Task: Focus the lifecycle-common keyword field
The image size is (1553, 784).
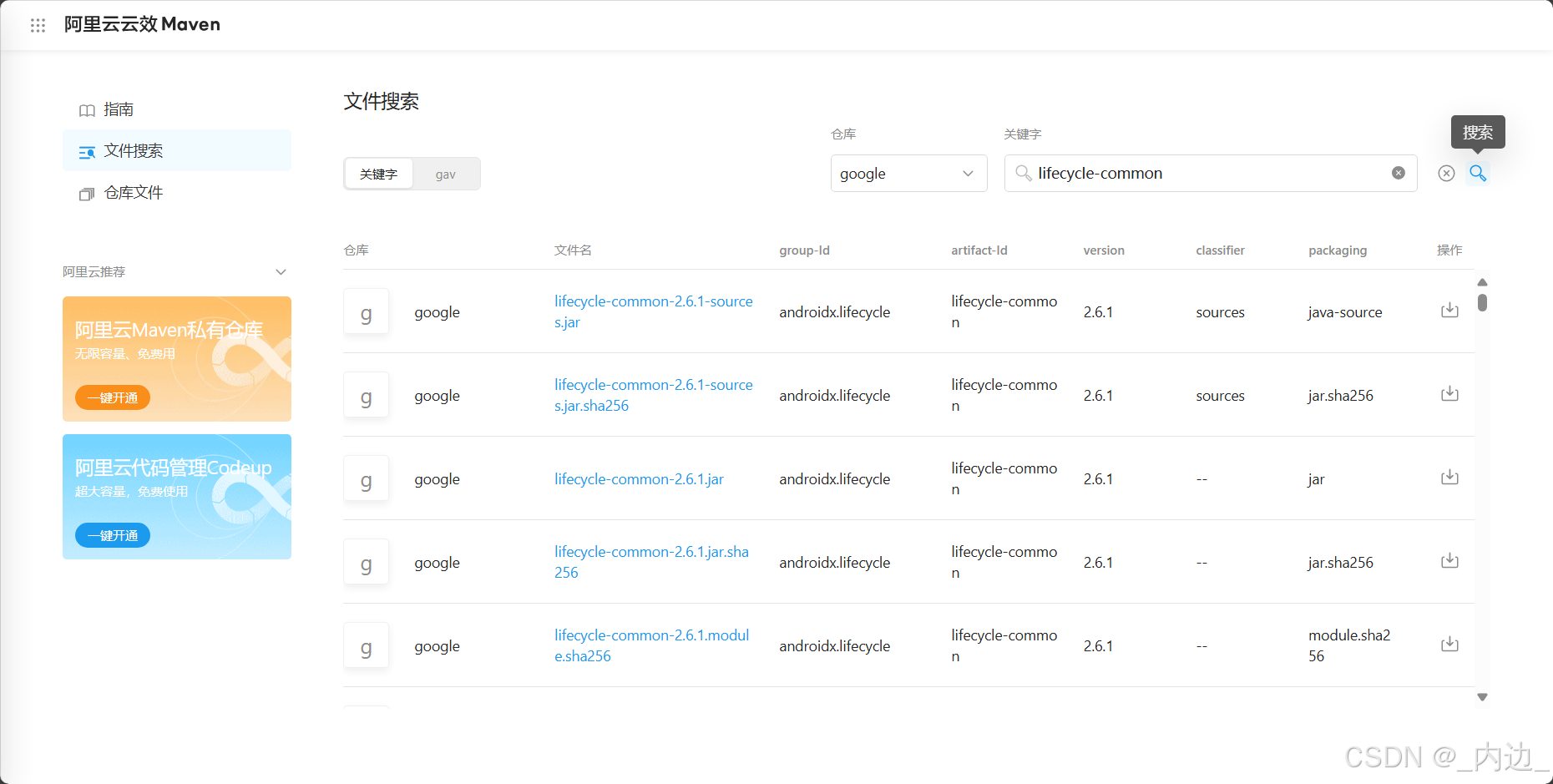Action: [x=1211, y=173]
